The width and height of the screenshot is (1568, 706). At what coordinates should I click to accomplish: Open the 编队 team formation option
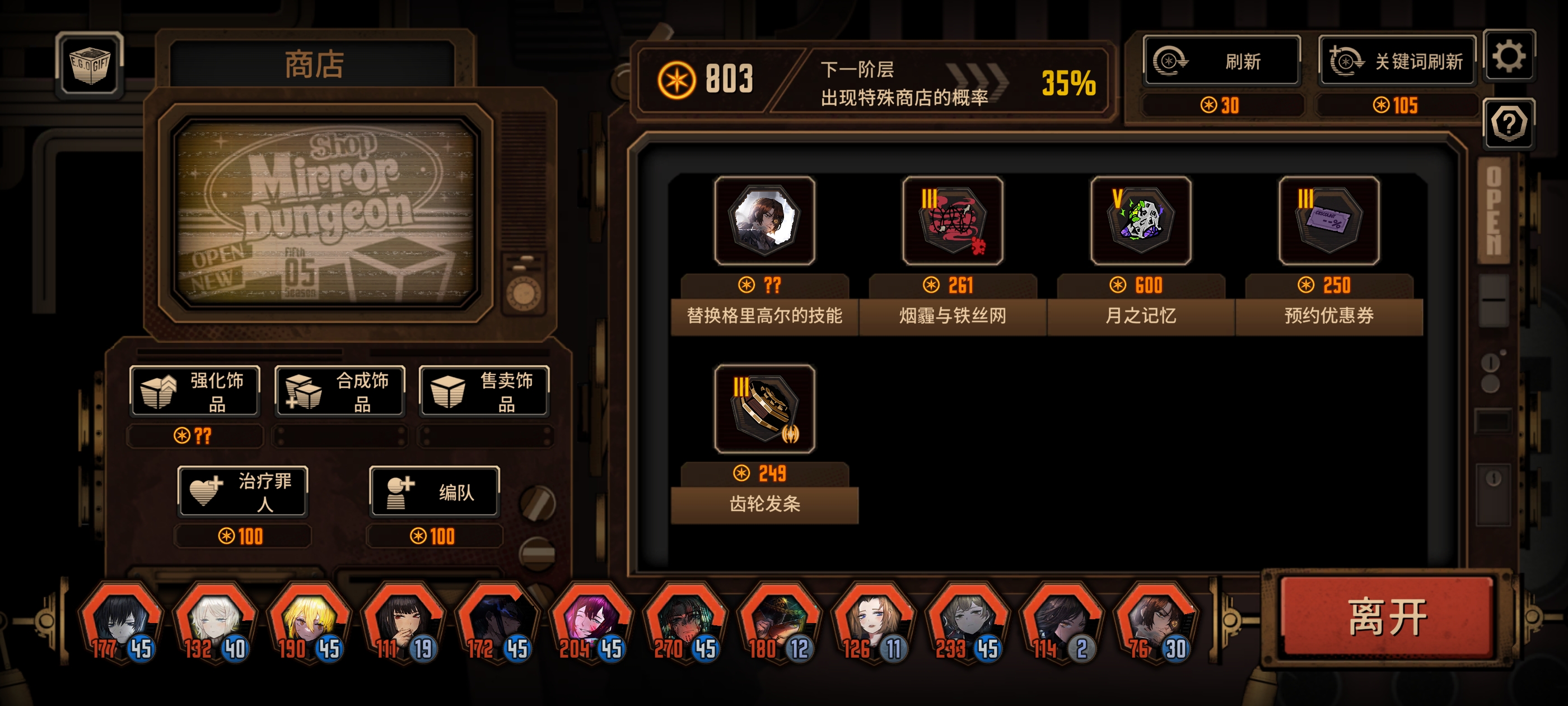pyautogui.click(x=435, y=492)
